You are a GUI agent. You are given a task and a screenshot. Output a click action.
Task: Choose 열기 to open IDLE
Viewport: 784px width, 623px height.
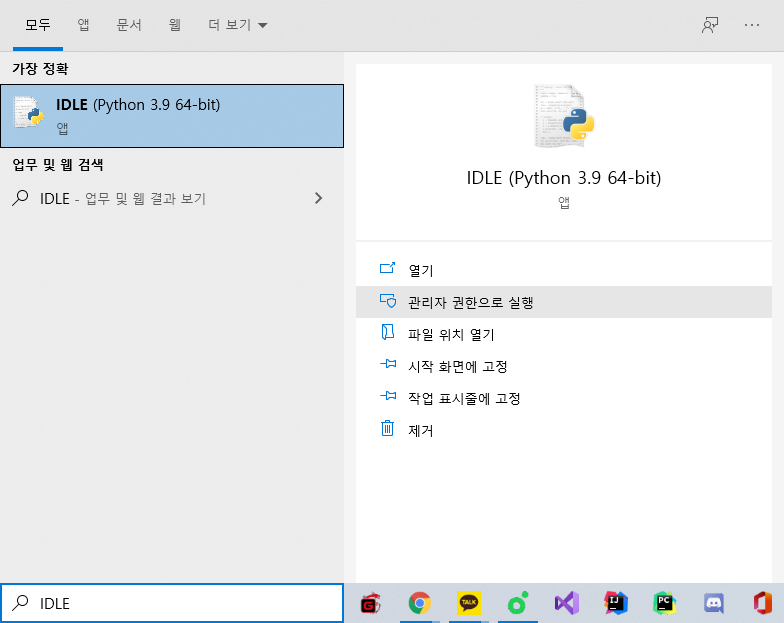(564, 270)
